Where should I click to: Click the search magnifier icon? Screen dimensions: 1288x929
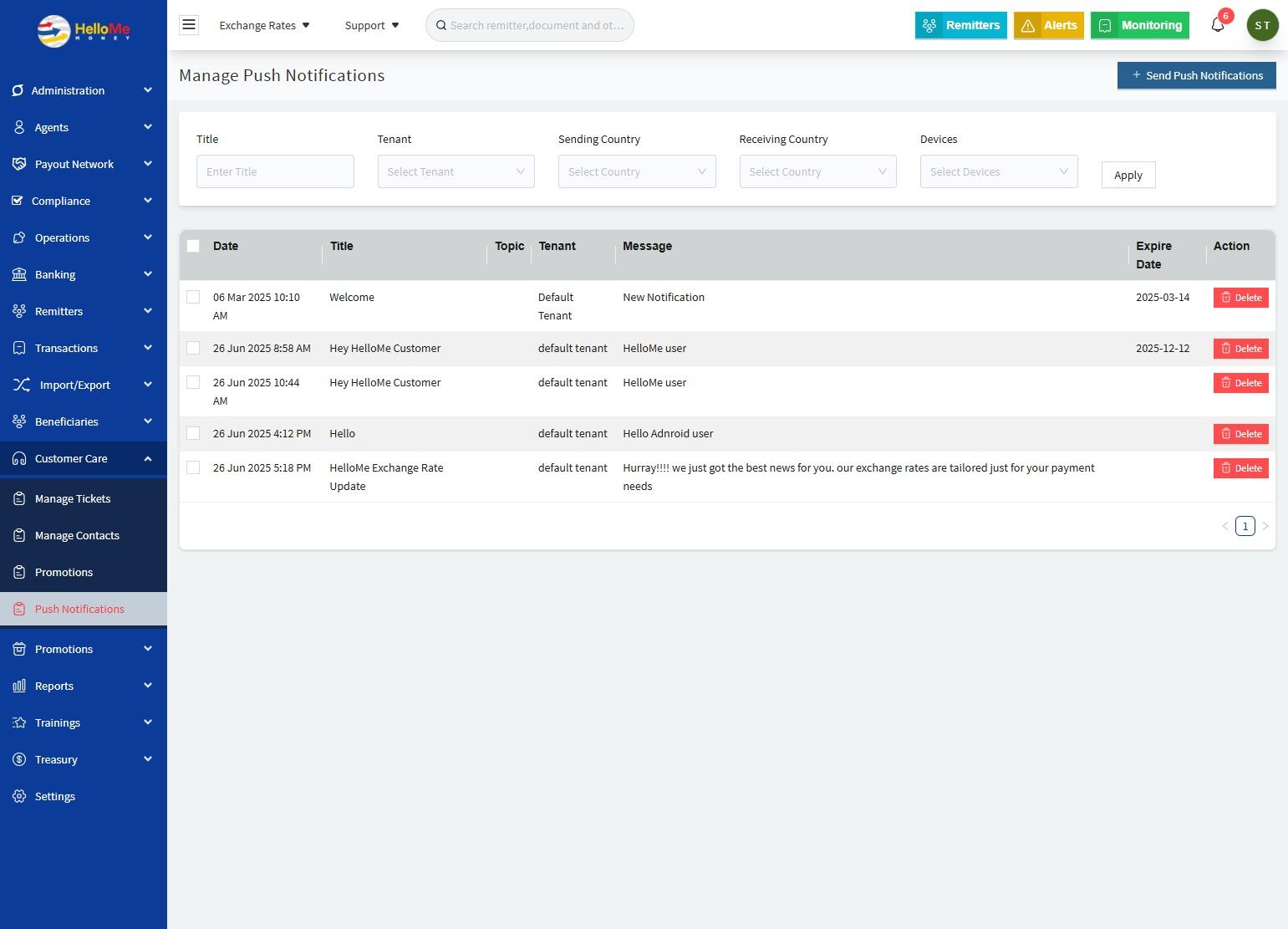[441, 25]
